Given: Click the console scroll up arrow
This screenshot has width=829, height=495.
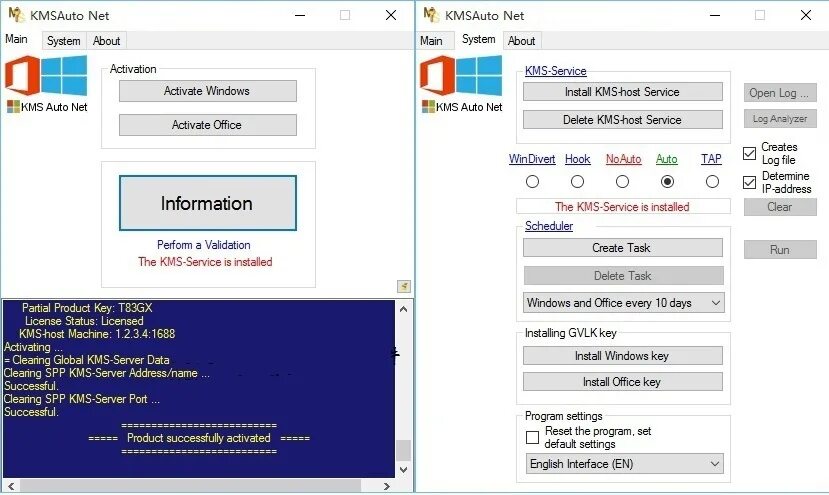Looking at the screenshot, I should click(x=404, y=309).
